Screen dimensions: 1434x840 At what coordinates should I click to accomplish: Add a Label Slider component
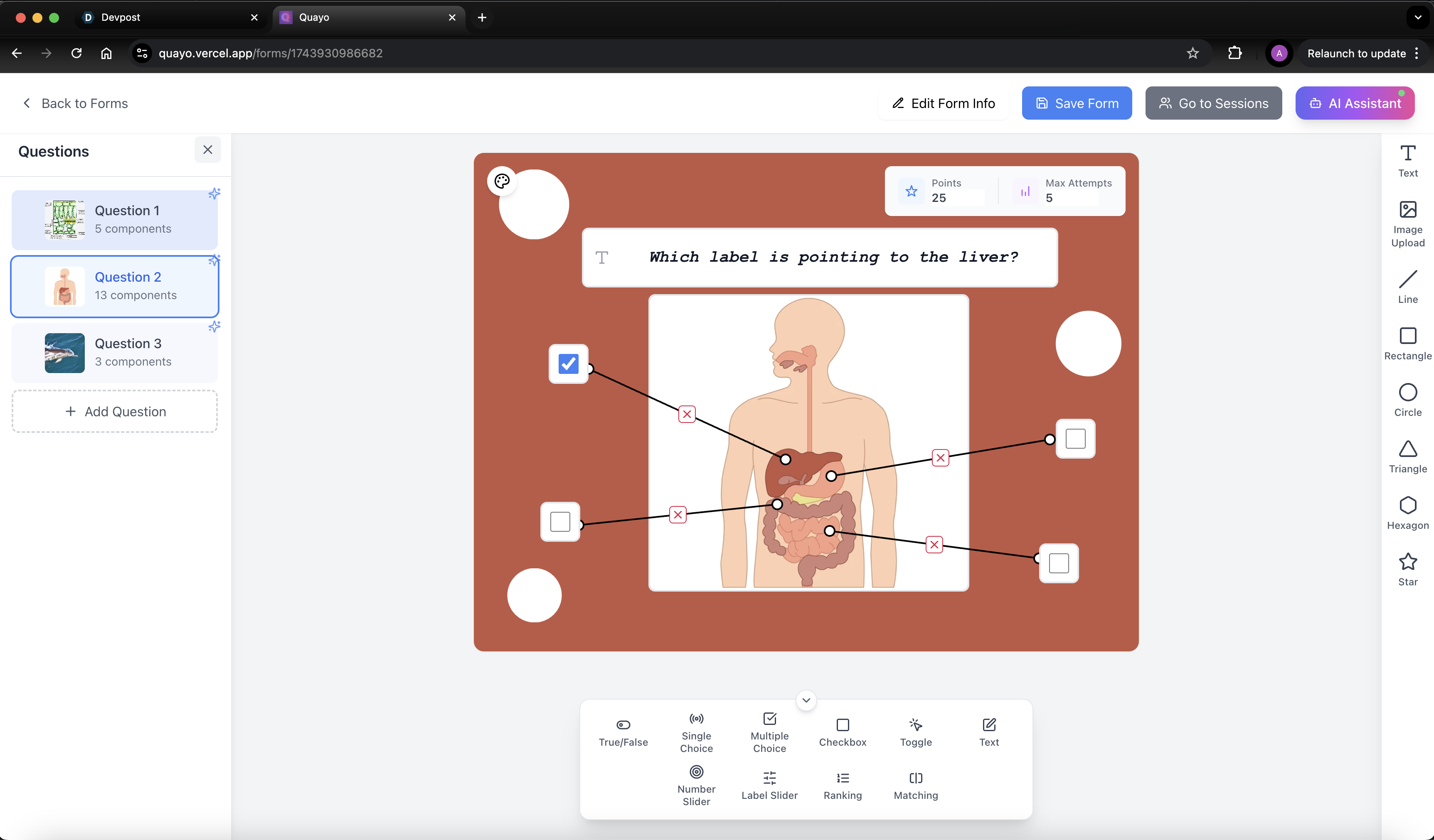point(769,786)
